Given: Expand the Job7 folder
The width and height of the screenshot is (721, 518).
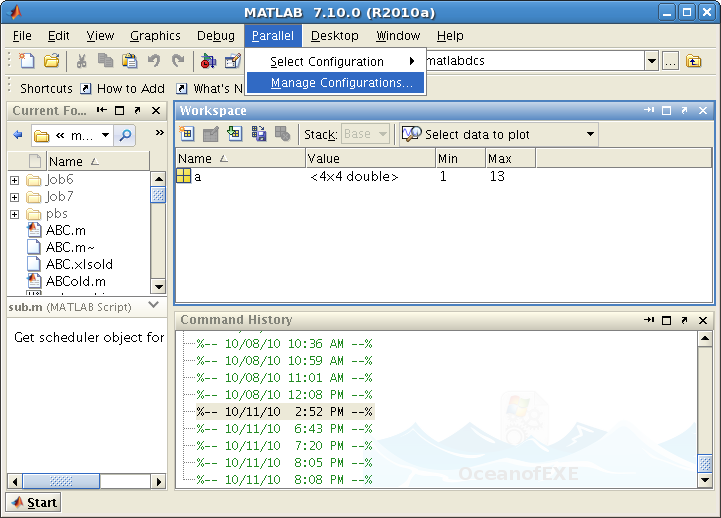Looking at the screenshot, I should [14, 197].
